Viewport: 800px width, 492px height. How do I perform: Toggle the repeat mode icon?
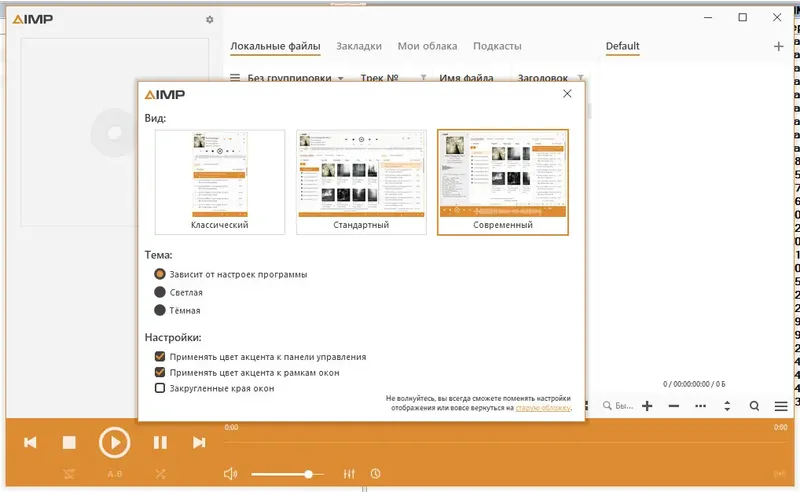click(x=69, y=474)
